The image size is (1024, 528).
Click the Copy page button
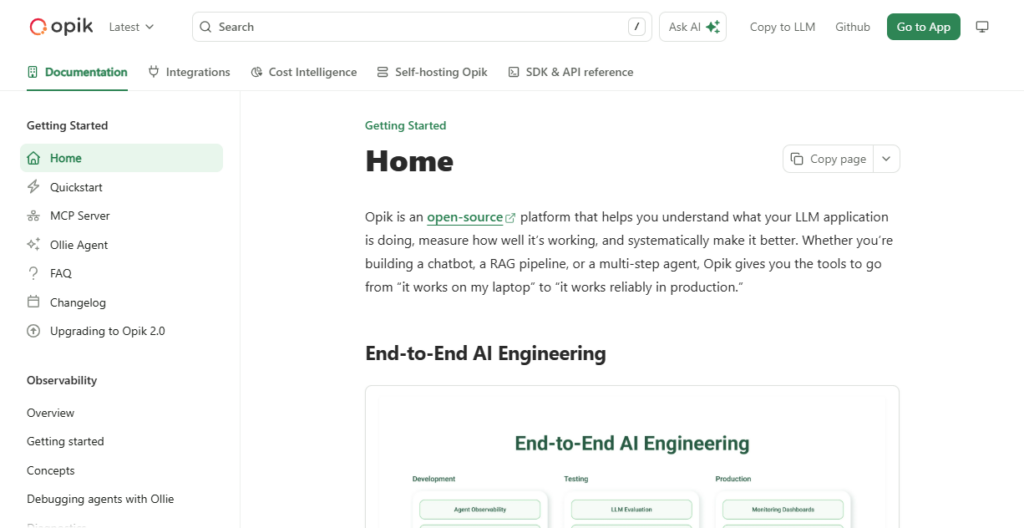[x=828, y=159]
